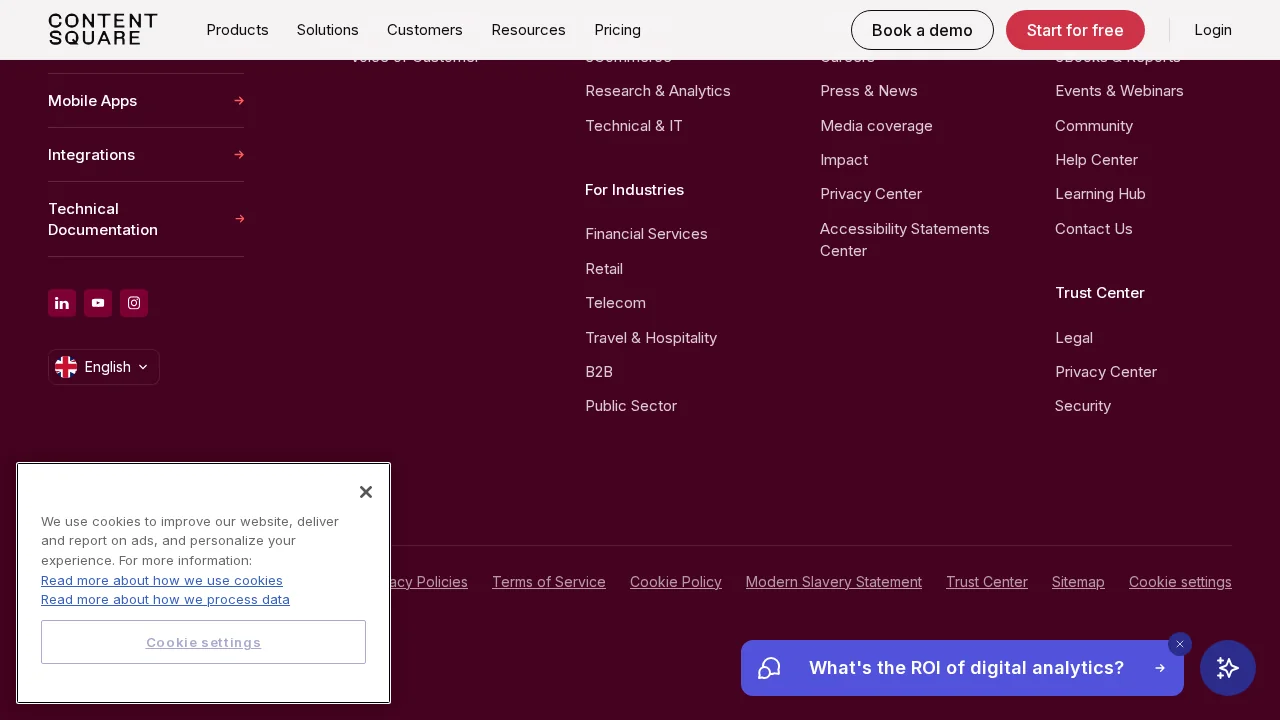Open the Terms of Service page
Image resolution: width=1280 pixels, height=720 pixels.
(548, 581)
